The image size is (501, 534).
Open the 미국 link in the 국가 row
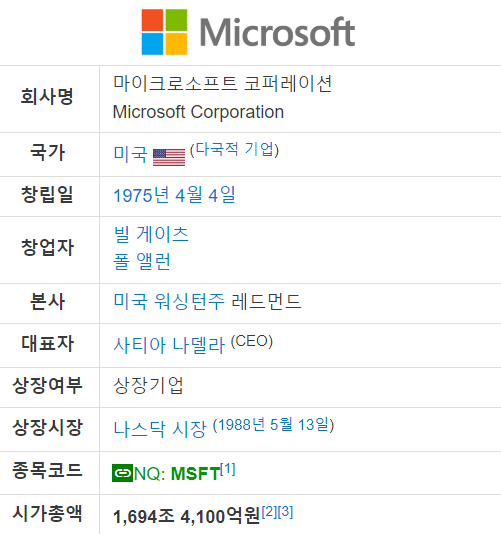tap(130, 154)
